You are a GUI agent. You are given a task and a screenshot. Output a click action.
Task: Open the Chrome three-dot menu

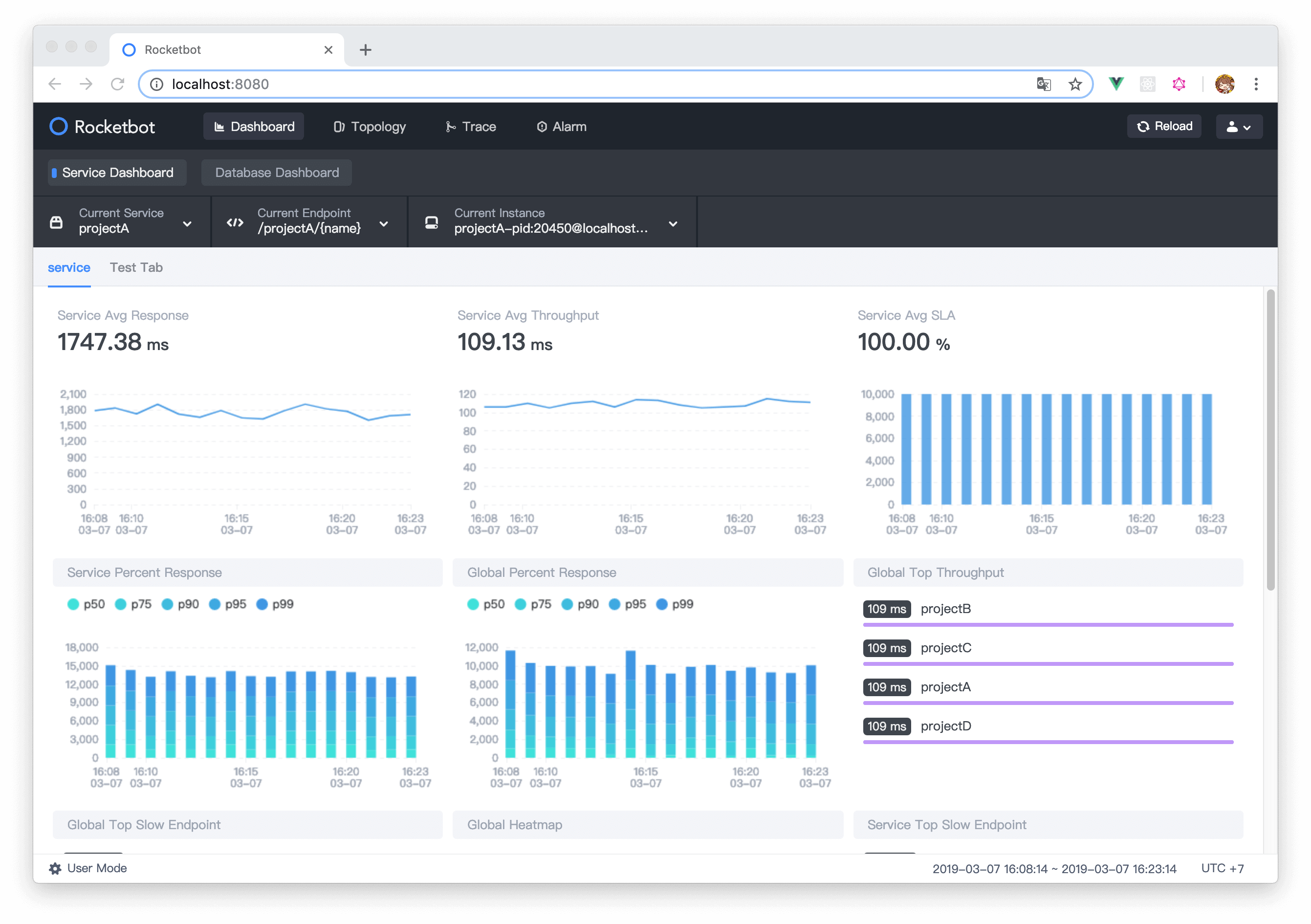[x=1256, y=84]
